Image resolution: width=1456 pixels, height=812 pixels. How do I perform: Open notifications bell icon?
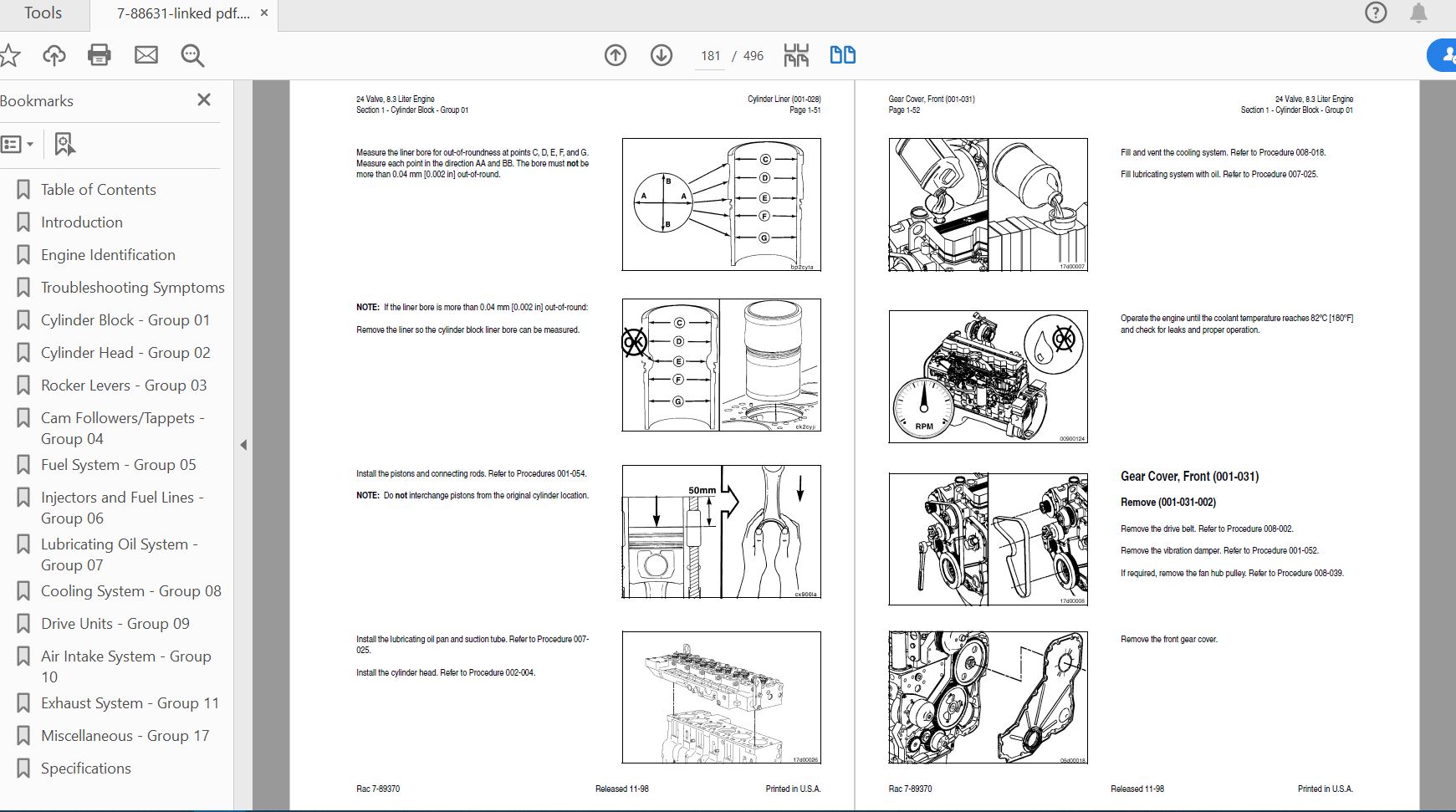[x=1419, y=13]
